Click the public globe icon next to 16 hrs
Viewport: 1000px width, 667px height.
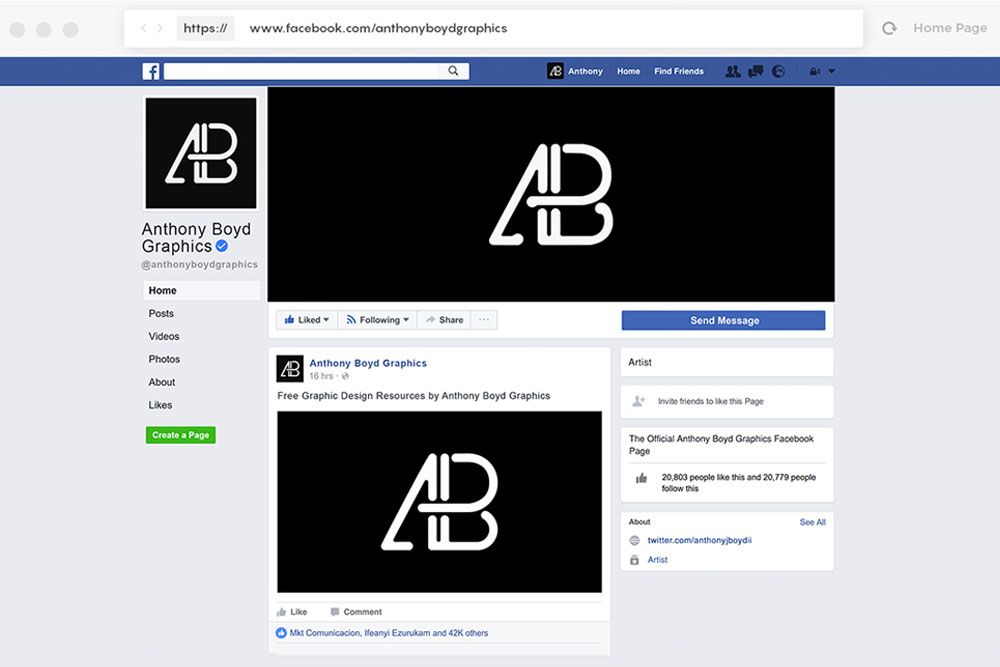[x=345, y=376]
